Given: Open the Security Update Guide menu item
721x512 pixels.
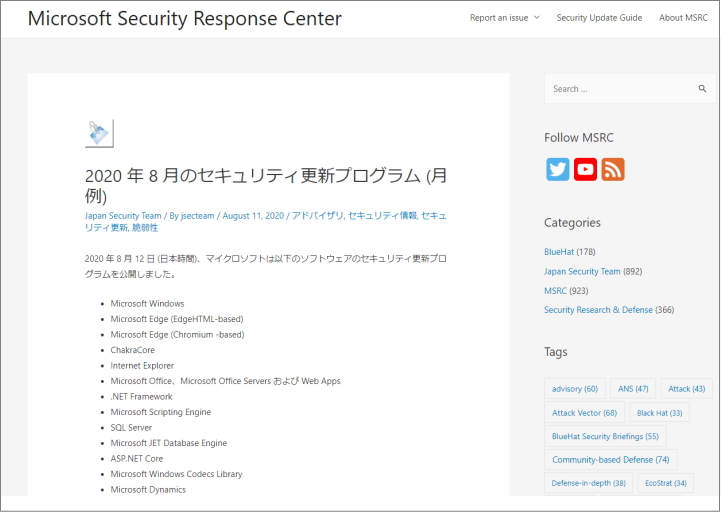Looking at the screenshot, I should click(599, 17).
